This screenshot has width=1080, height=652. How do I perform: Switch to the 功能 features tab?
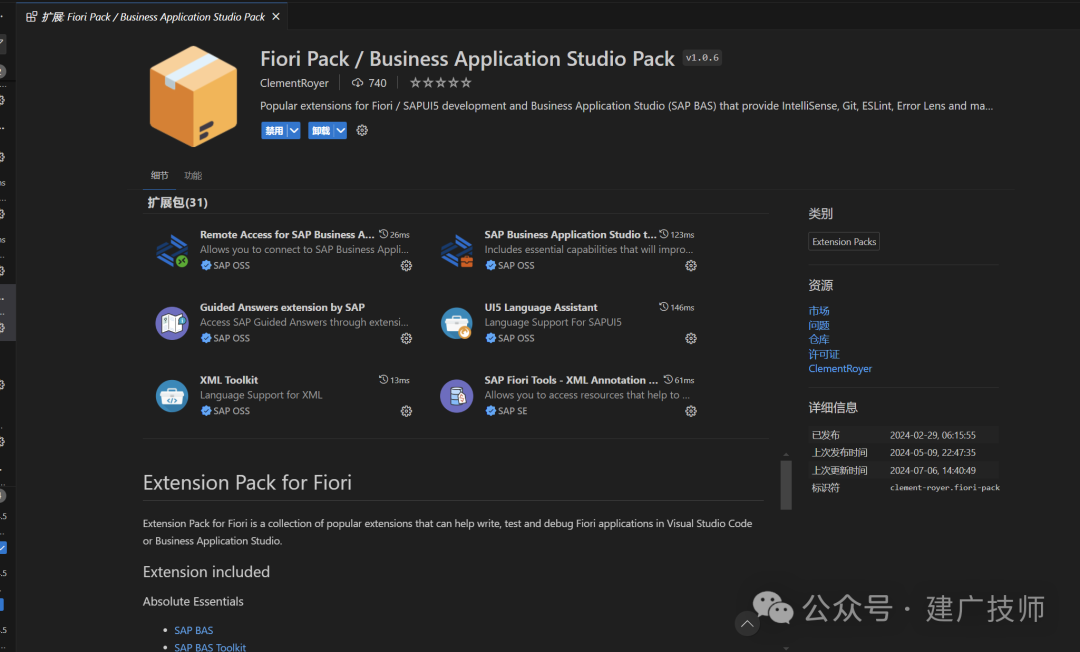(193, 176)
